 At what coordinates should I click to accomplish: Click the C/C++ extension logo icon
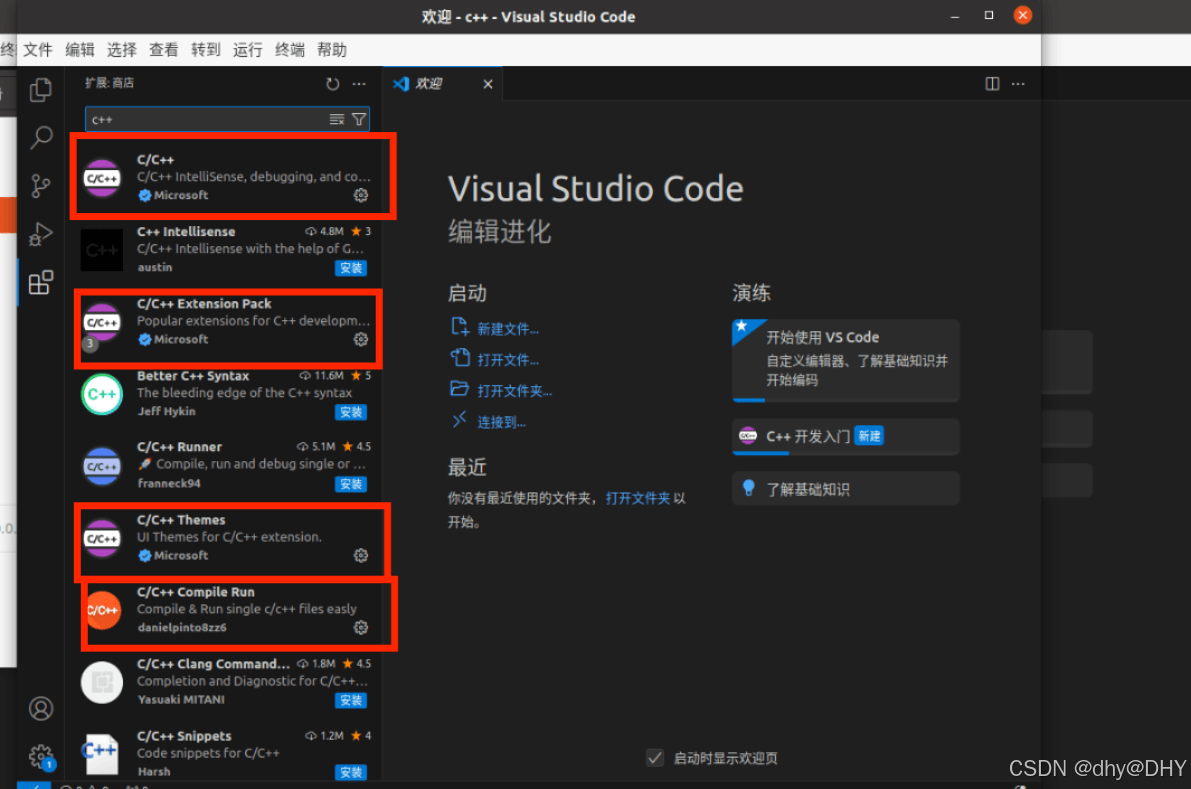[x=102, y=178]
